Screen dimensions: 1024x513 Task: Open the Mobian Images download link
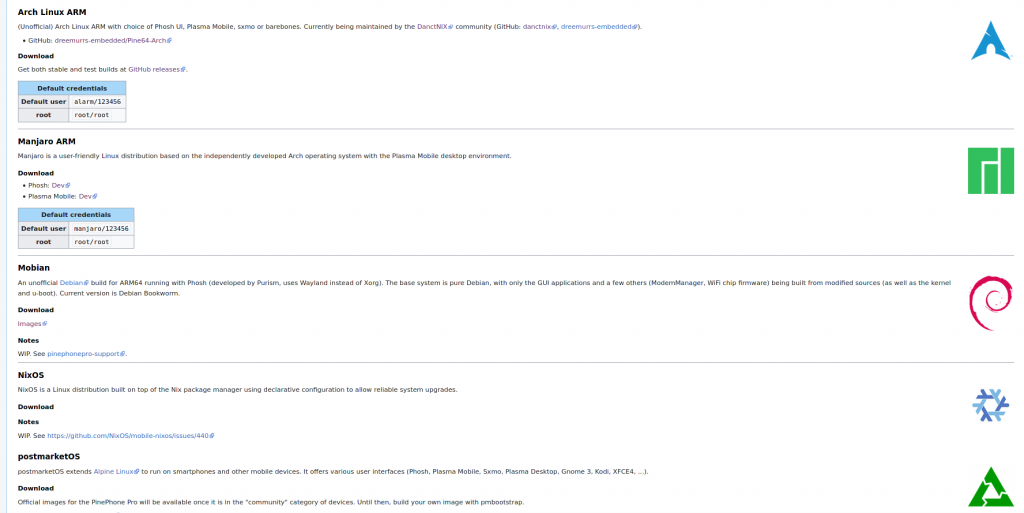30,323
